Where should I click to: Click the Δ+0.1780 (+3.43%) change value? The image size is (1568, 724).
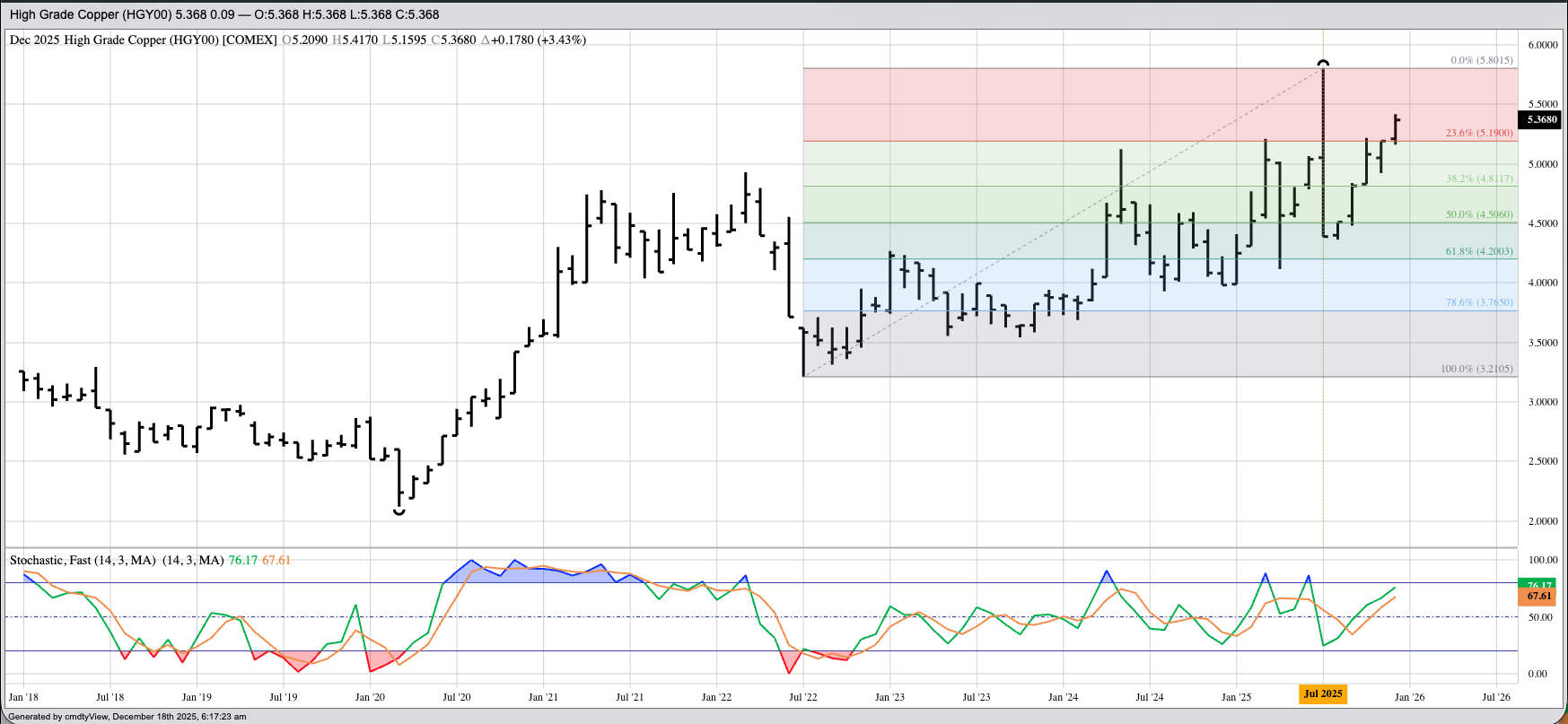533,39
